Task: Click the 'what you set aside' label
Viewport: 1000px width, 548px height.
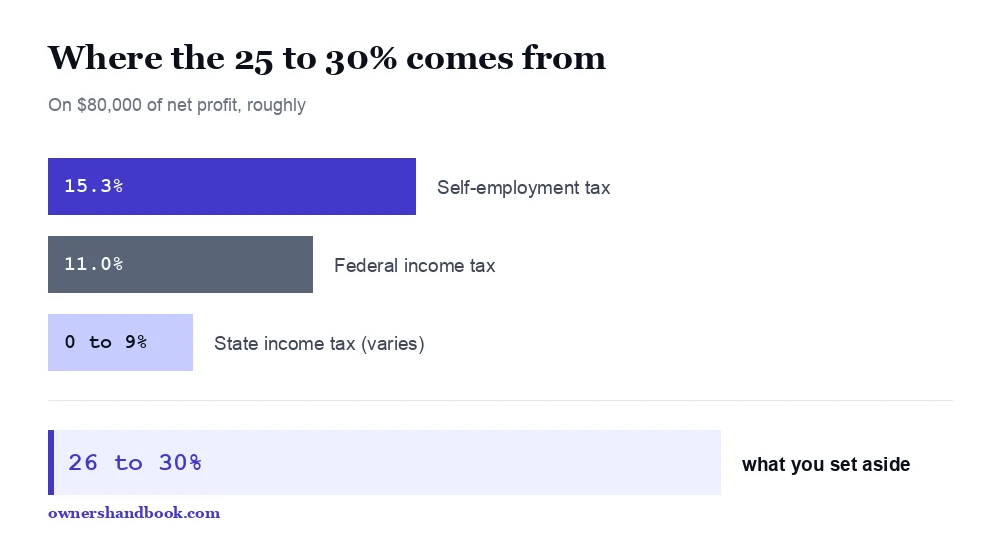Action: (826, 464)
